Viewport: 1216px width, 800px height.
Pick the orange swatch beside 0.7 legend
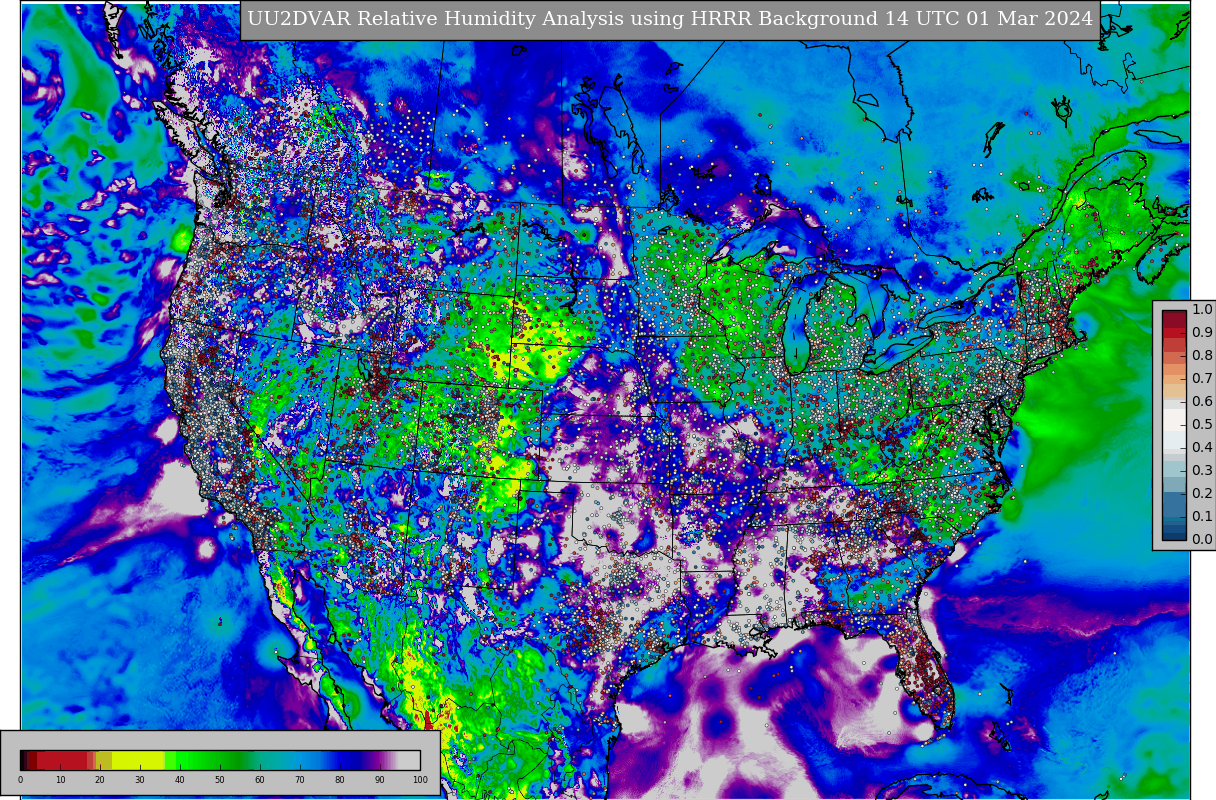tap(1174, 378)
